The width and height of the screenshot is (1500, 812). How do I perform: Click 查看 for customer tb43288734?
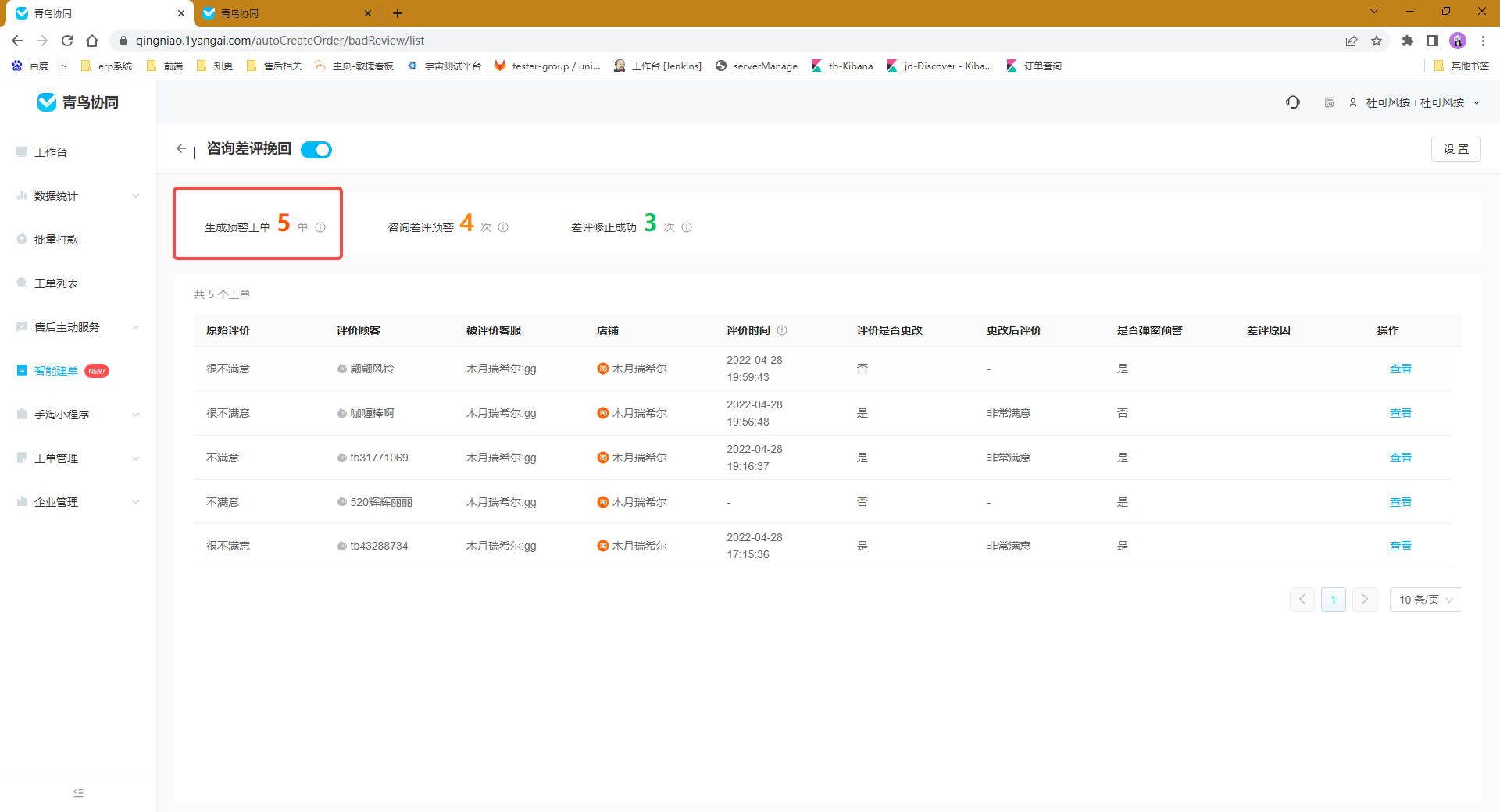click(1400, 546)
